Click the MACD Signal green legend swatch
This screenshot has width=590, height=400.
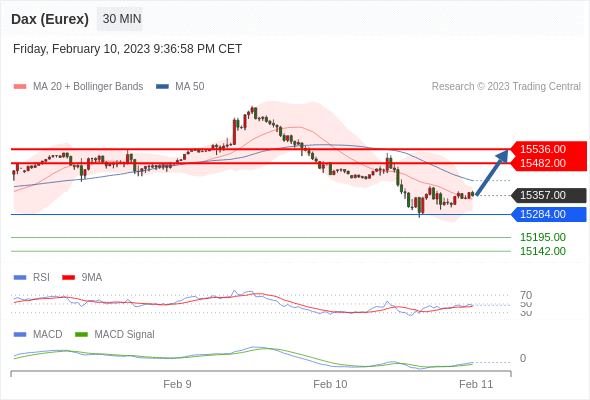tap(81, 335)
